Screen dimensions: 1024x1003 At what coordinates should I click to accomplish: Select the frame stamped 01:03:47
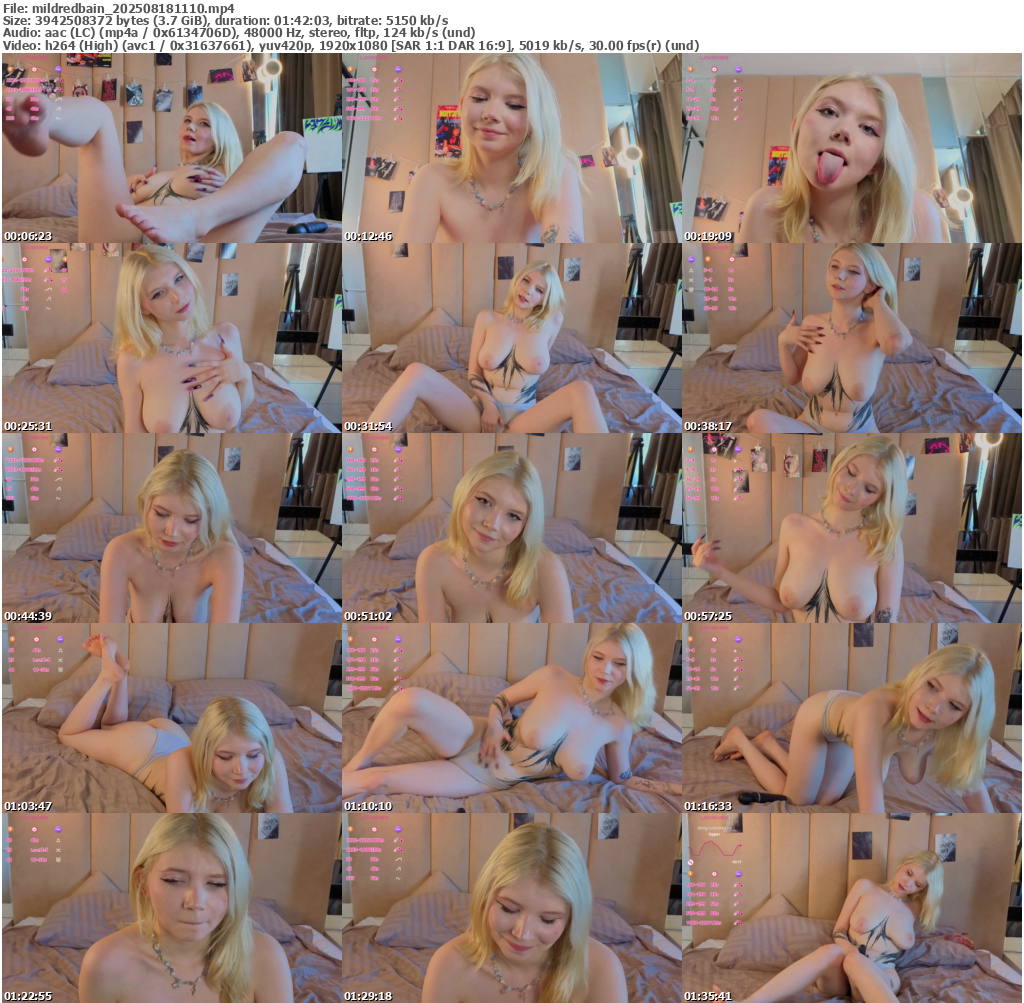171,718
